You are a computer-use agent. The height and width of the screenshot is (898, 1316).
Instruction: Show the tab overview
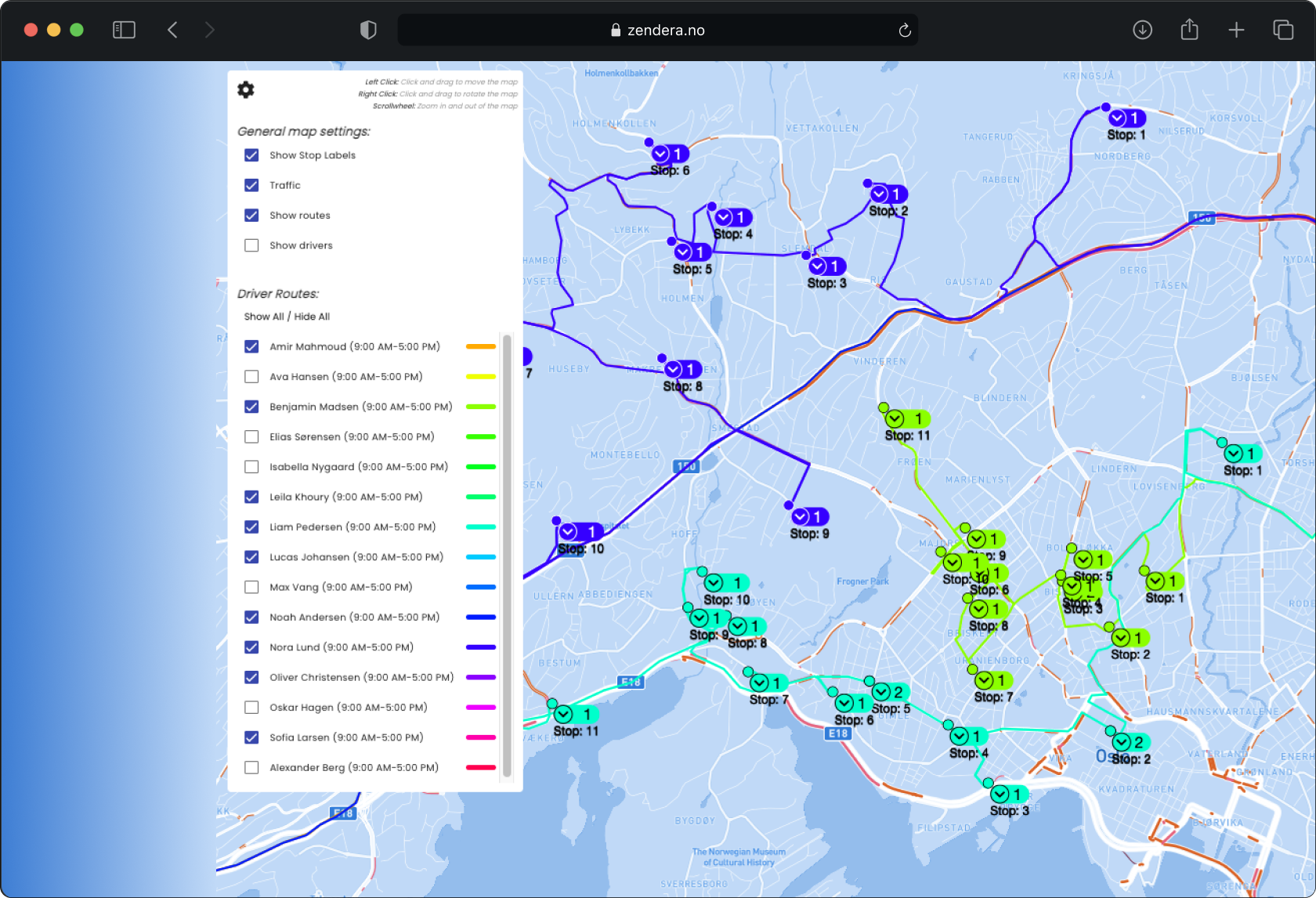pos(1283,30)
